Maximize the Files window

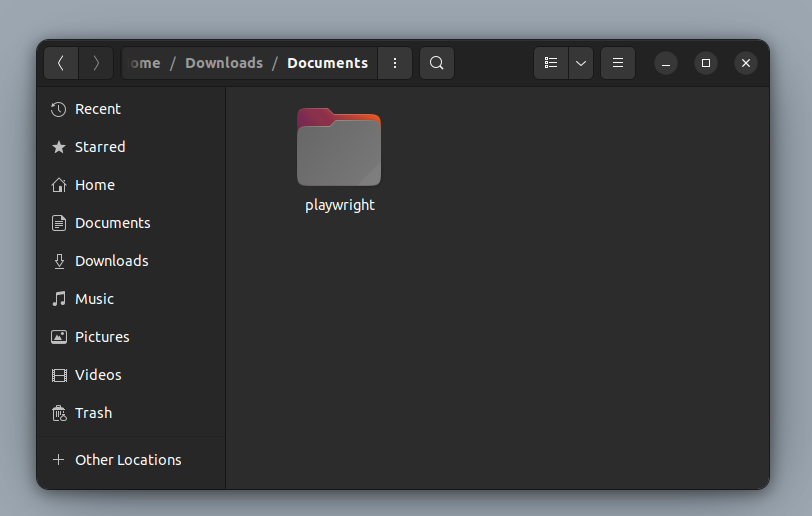(x=706, y=63)
